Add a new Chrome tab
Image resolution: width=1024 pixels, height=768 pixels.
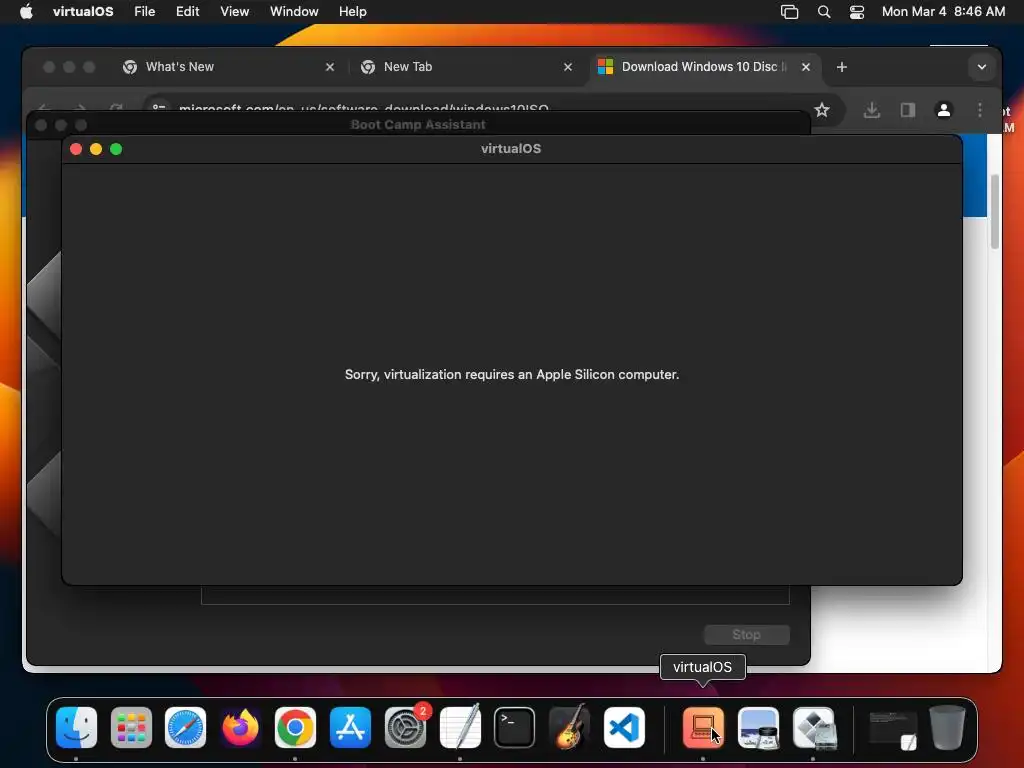point(842,67)
